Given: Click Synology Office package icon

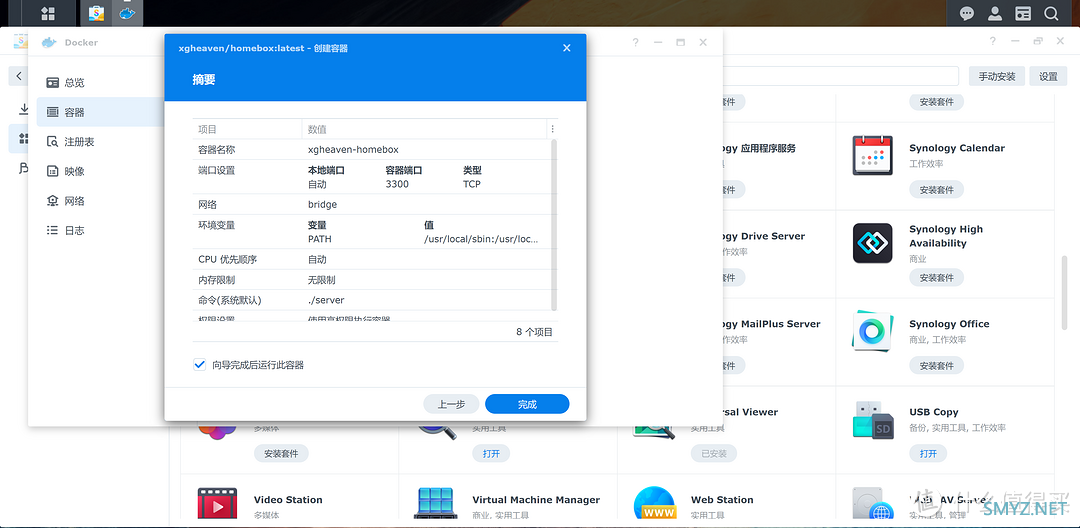Looking at the screenshot, I should (x=873, y=331).
